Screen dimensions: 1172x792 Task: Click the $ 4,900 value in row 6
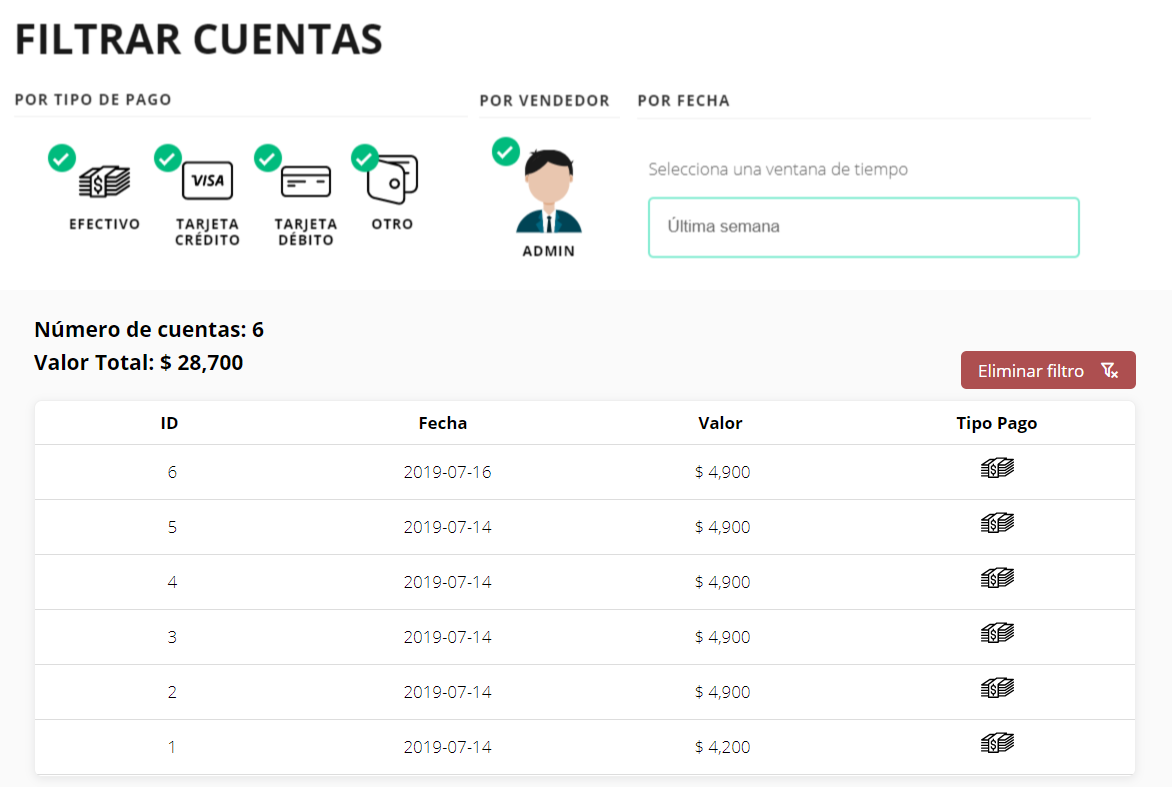click(722, 472)
